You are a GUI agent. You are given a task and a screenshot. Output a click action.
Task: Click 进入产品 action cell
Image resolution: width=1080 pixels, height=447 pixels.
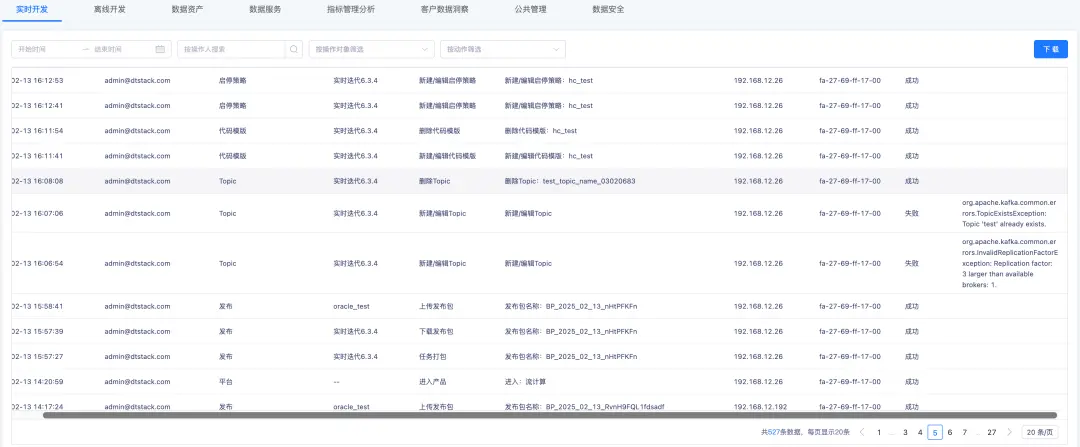point(433,382)
